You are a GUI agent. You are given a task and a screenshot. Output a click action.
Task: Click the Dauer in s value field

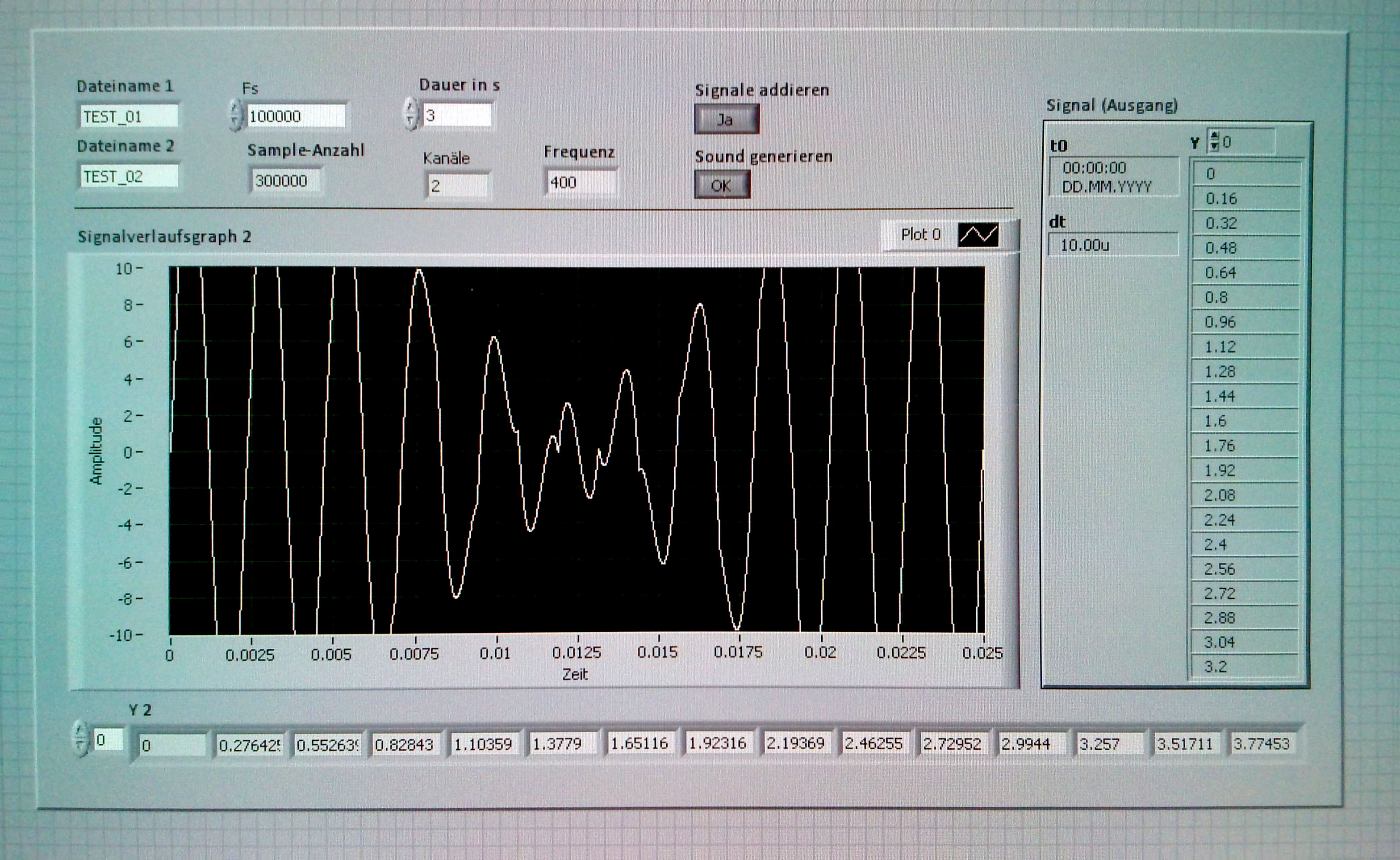[x=456, y=116]
